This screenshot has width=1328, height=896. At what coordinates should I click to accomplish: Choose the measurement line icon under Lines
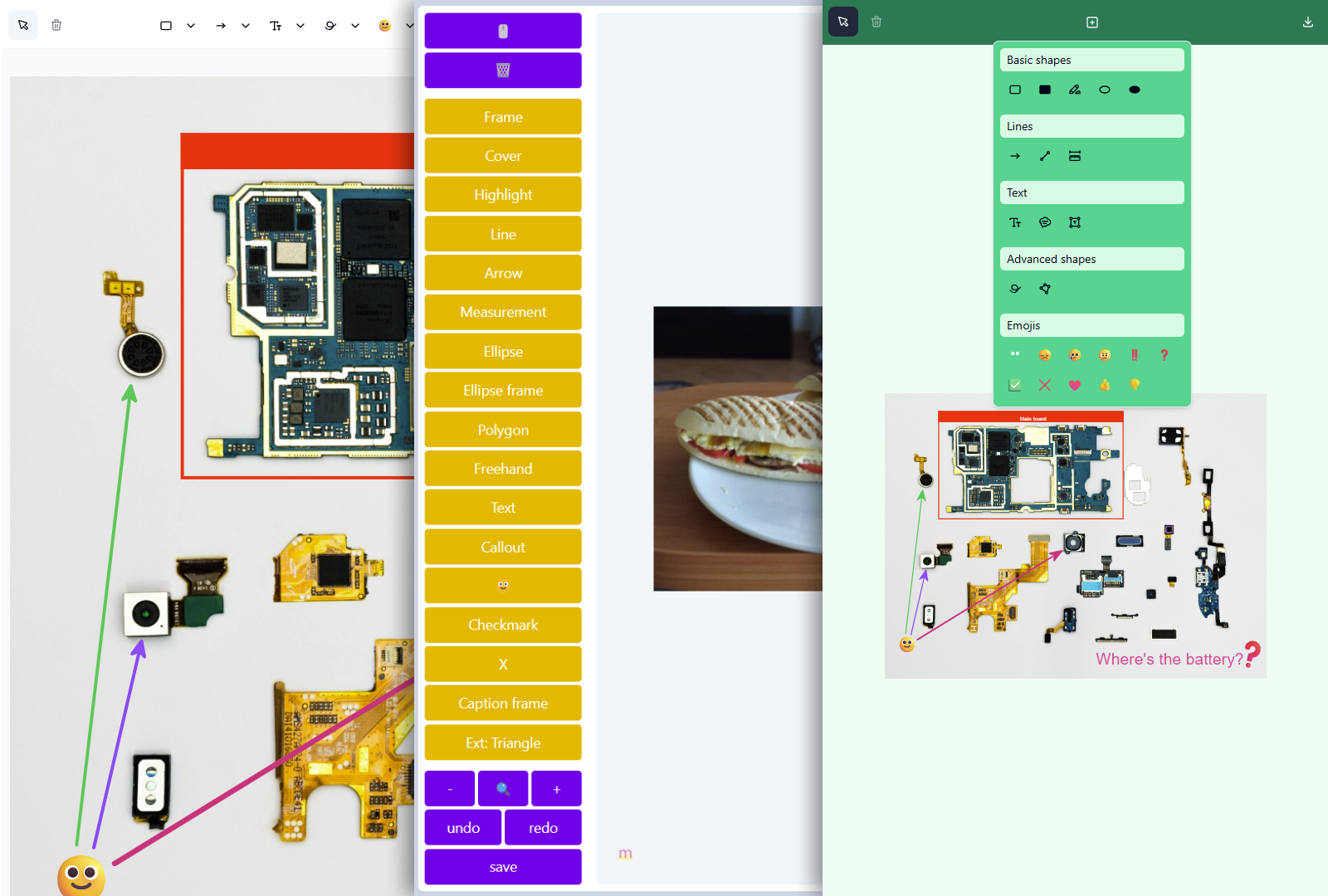pos(1075,156)
